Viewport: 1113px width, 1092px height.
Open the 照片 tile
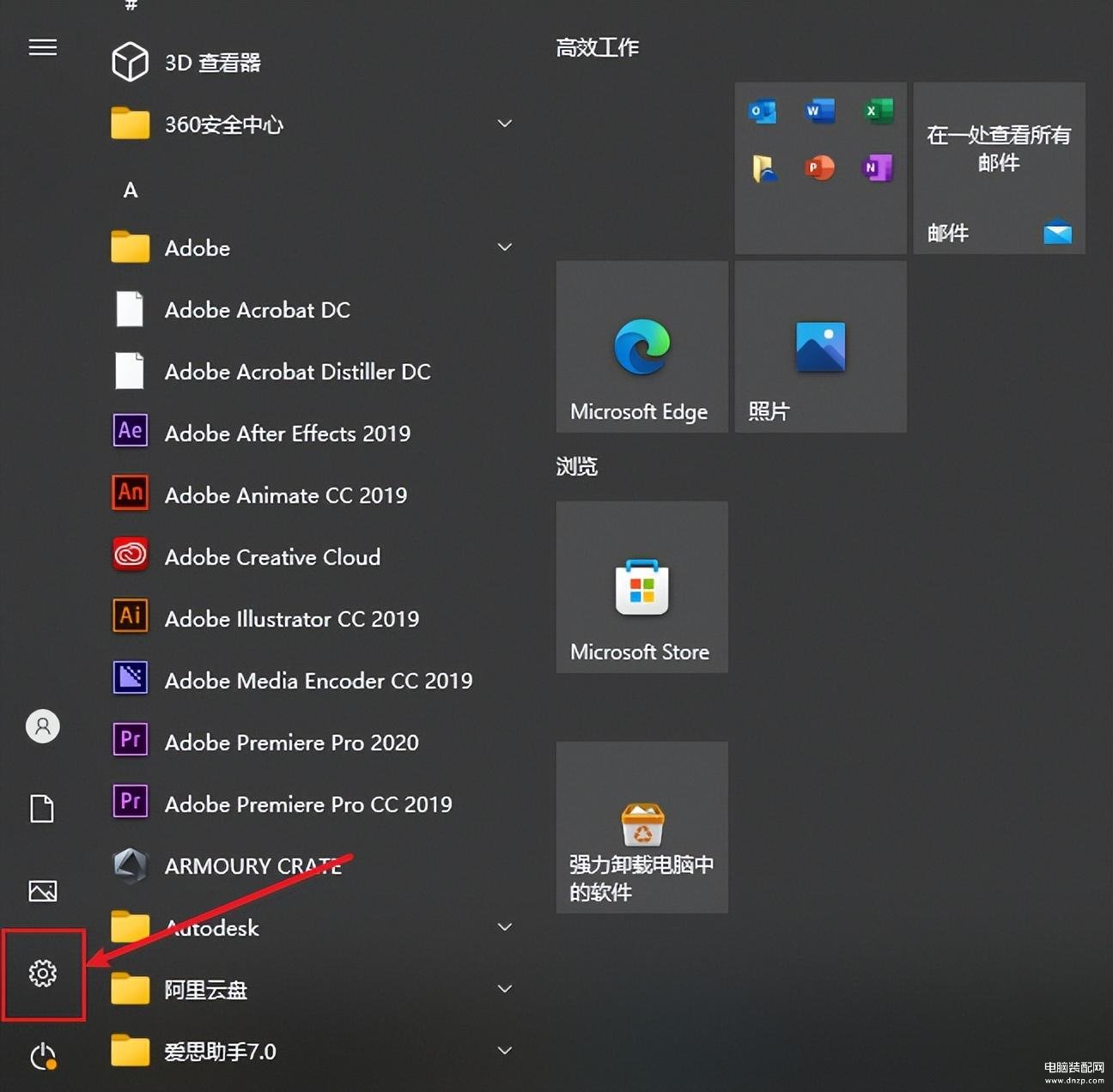coord(821,347)
